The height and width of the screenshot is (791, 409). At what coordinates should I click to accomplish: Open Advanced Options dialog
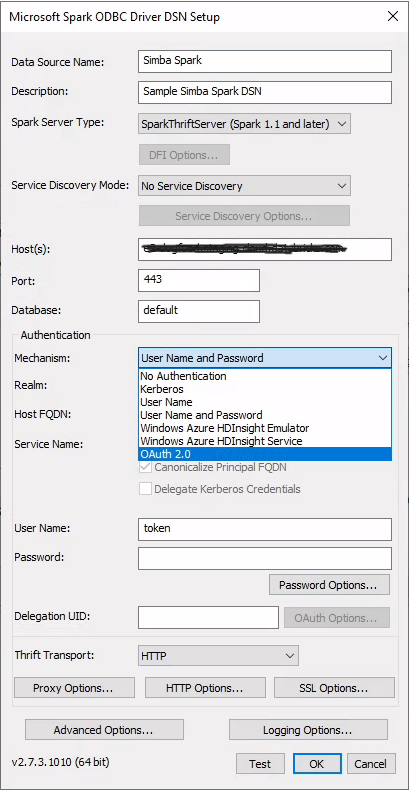pos(104,729)
